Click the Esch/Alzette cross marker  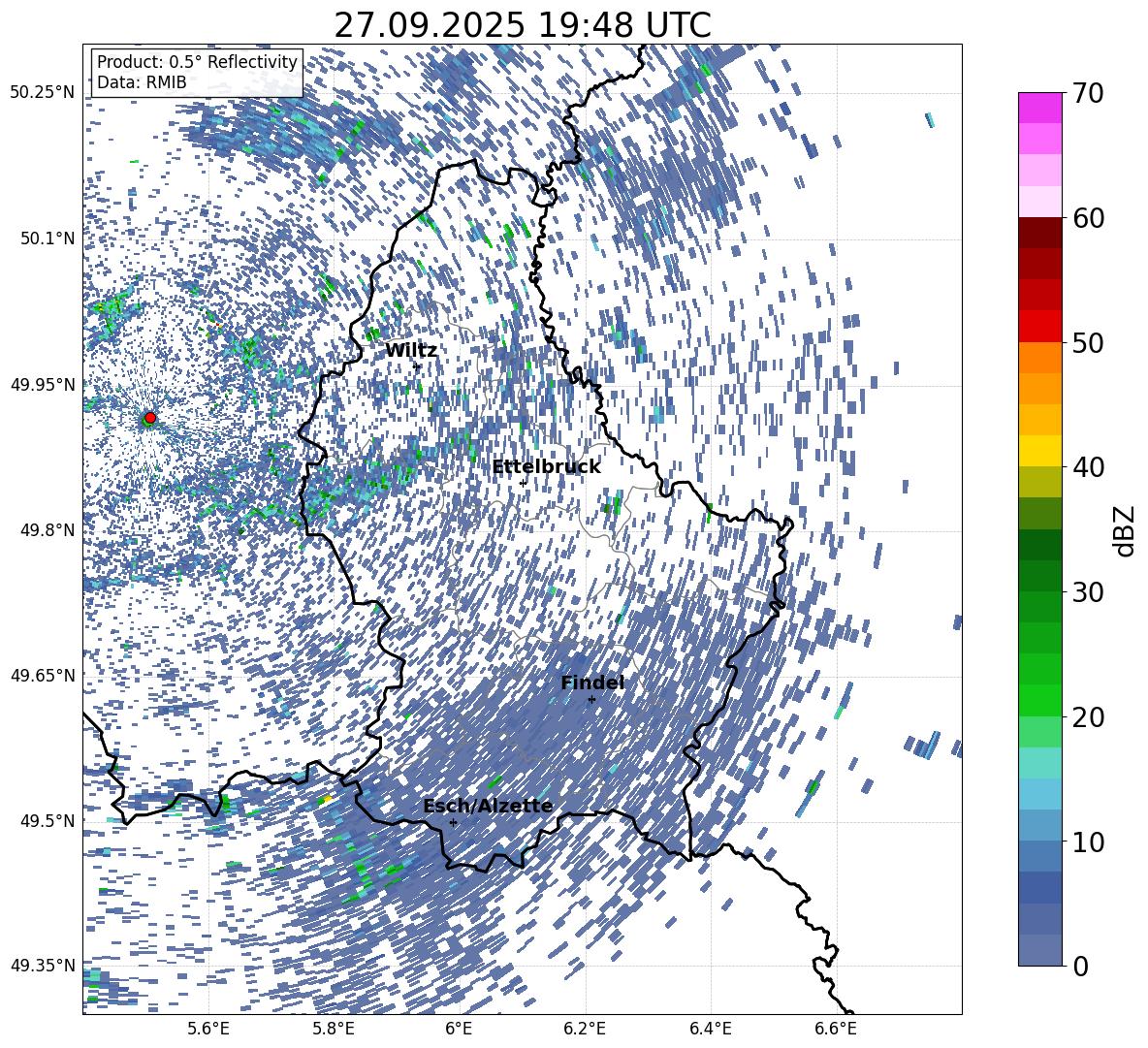point(453,822)
